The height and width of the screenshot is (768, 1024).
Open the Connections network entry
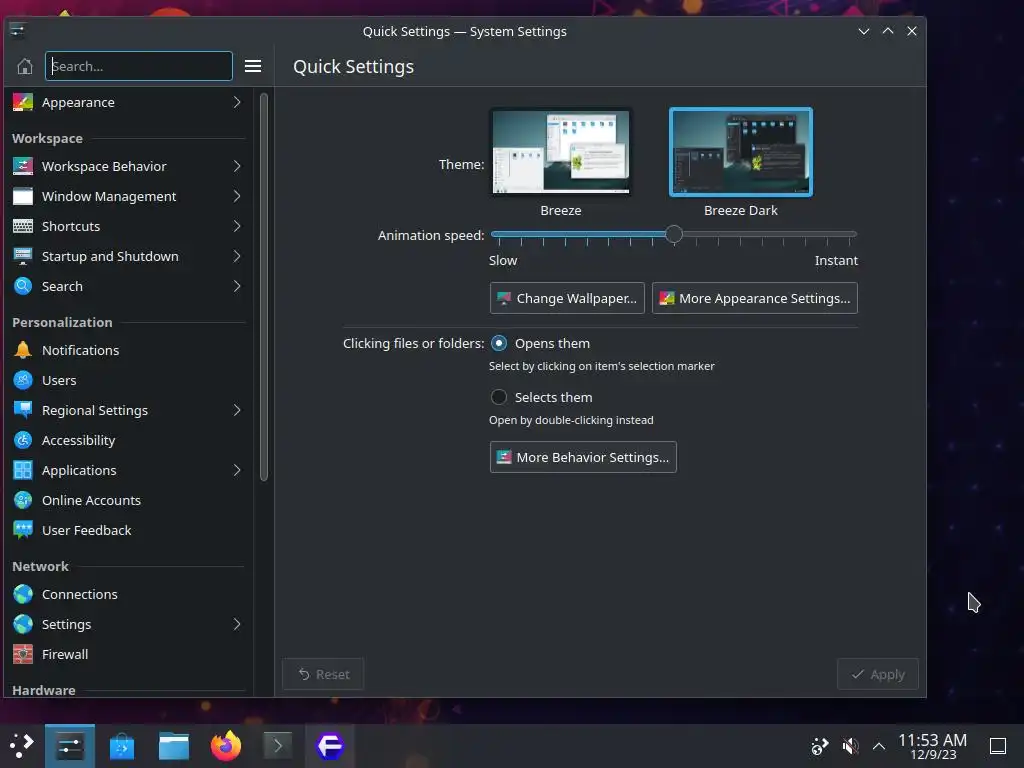click(x=128, y=595)
